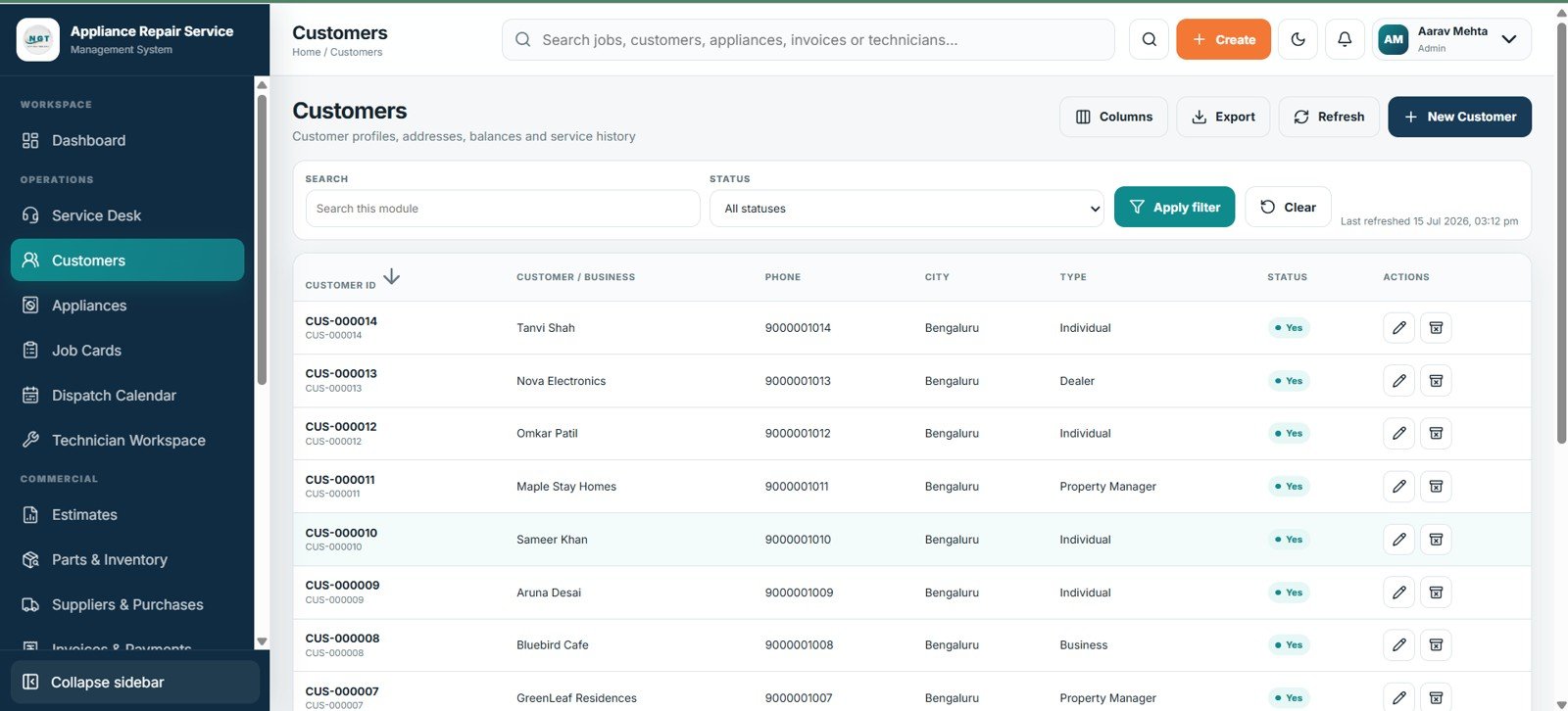Edit Aruna Desai pencil icon
This screenshot has width=1568, height=711.
point(1398,592)
